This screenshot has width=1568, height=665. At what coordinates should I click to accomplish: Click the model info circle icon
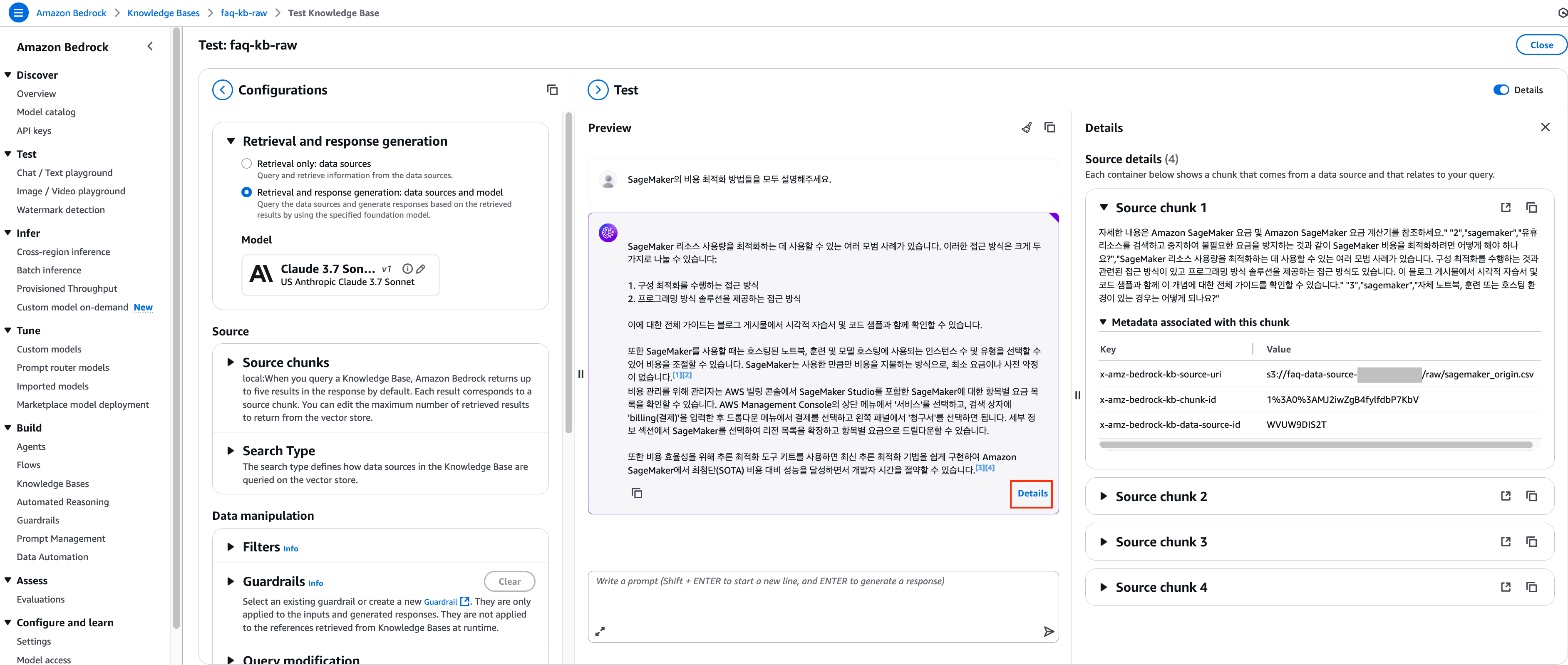click(407, 268)
